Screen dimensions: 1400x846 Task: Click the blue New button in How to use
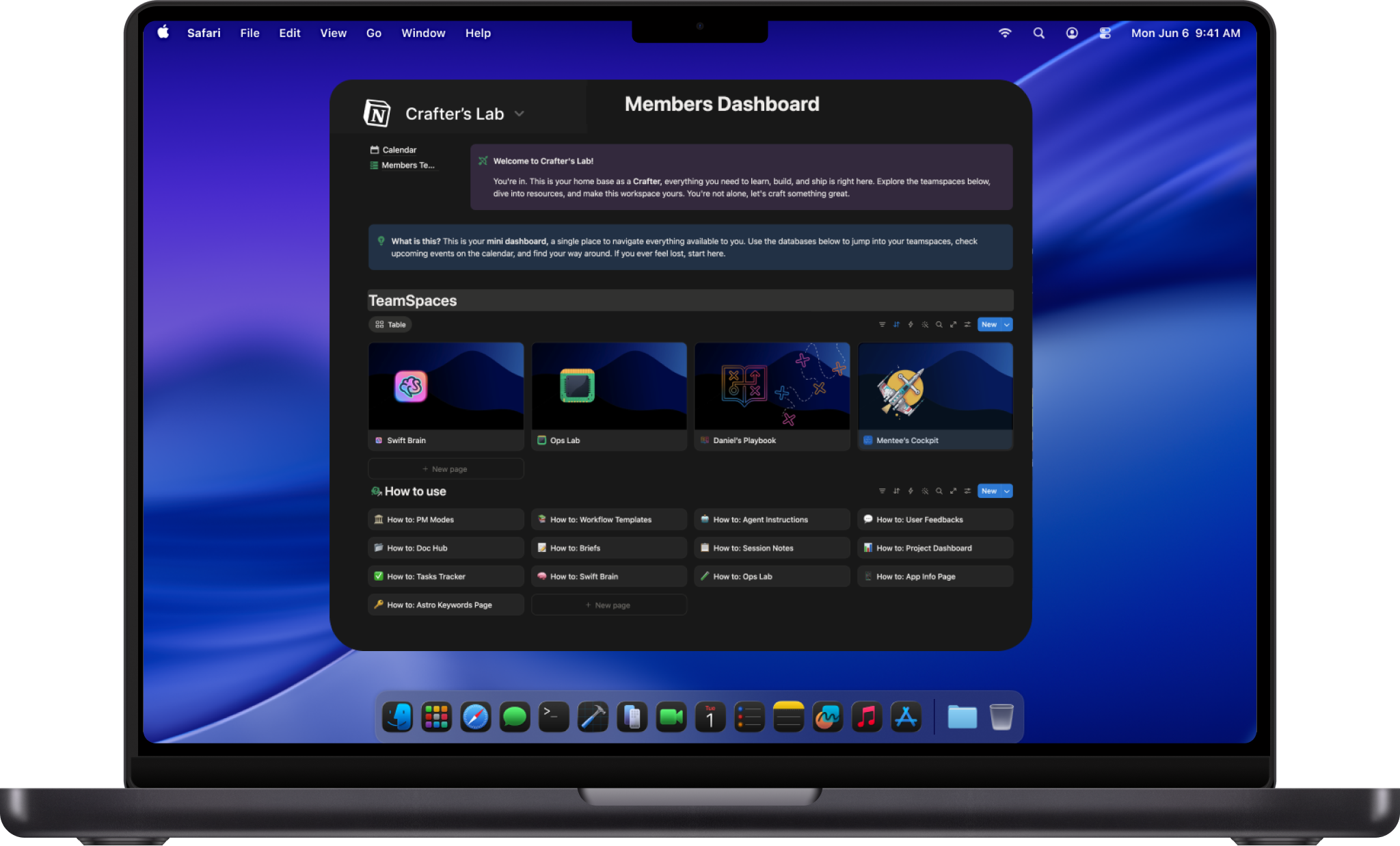coord(989,491)
